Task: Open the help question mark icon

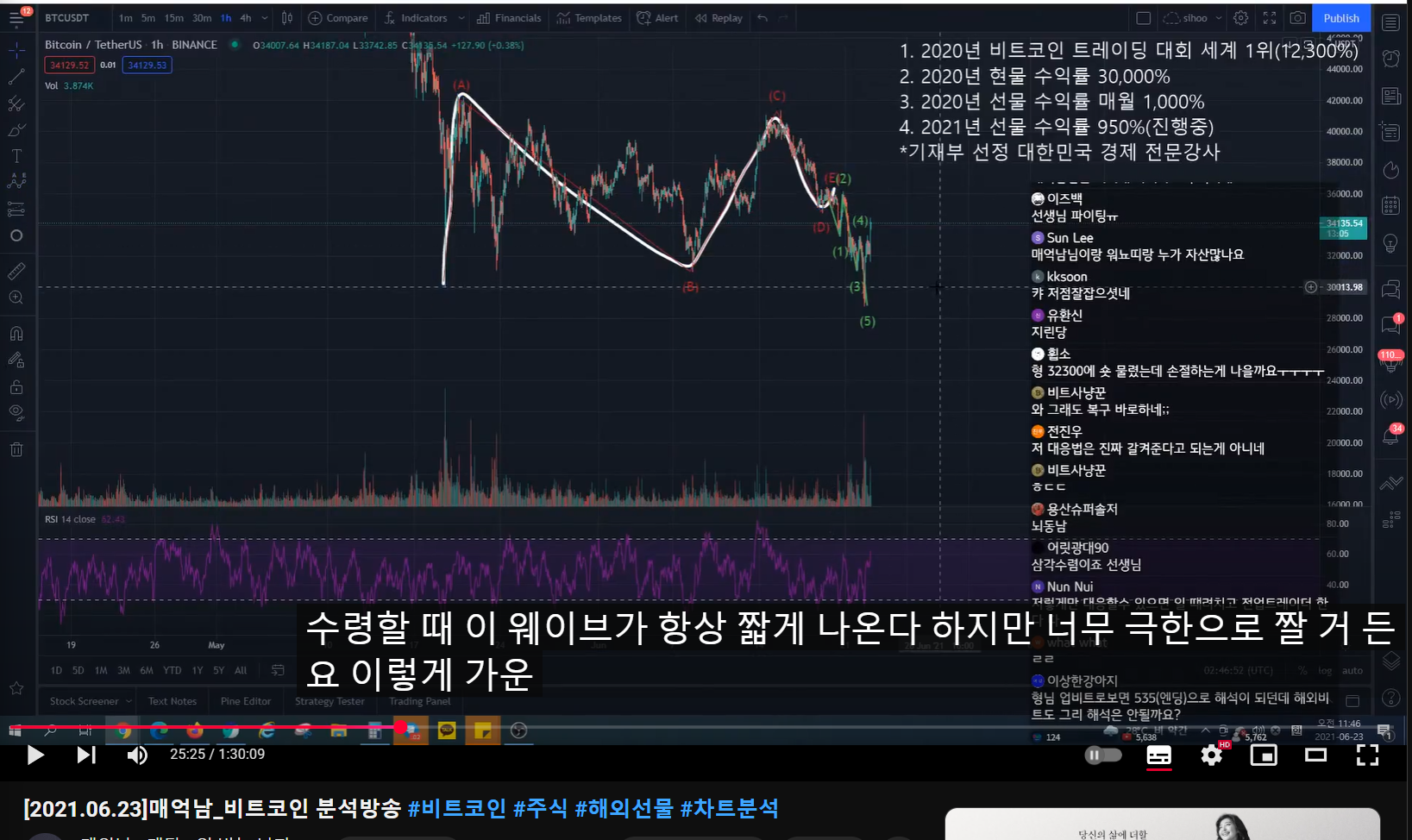Action: (1391, 698)
